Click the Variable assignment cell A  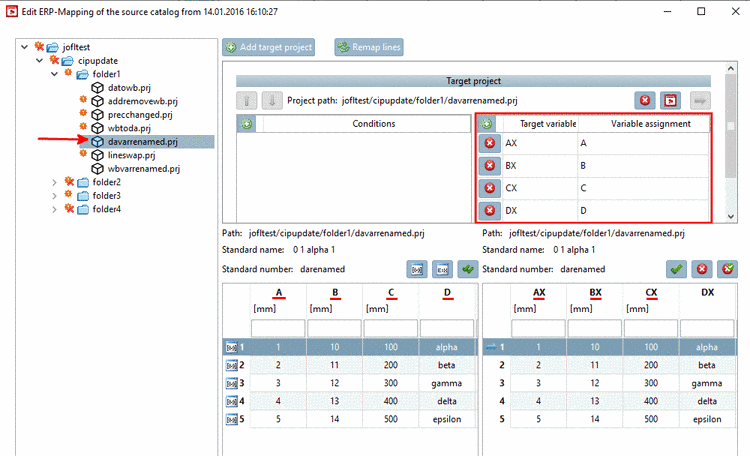point(643,143)
